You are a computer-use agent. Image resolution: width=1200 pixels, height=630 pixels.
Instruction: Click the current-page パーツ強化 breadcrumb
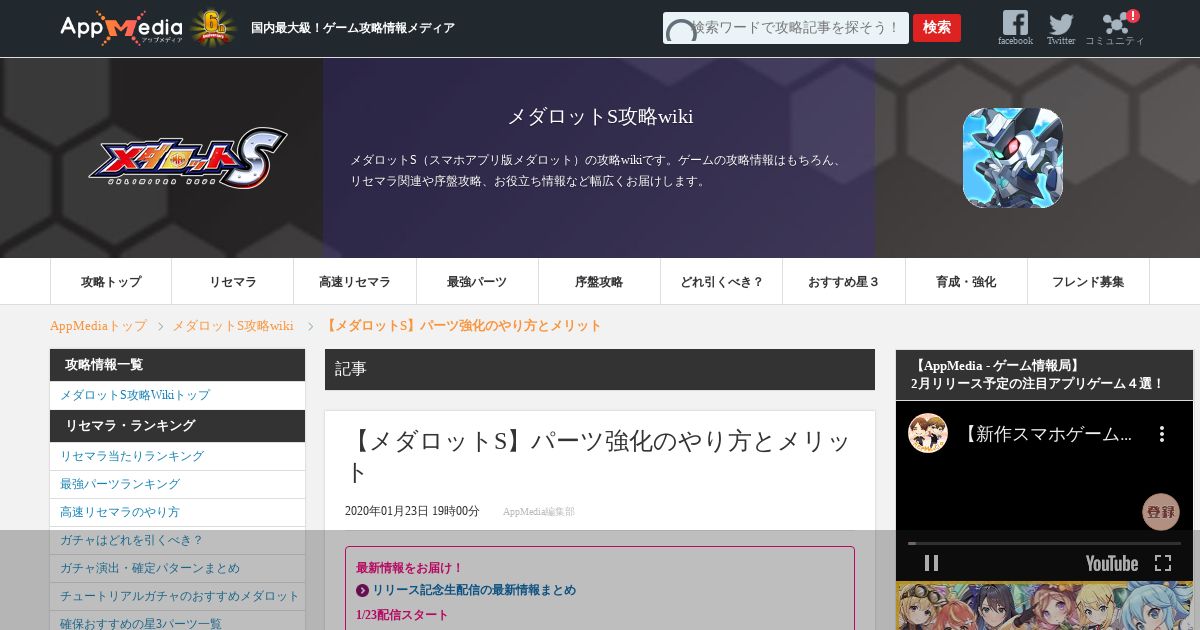462,326
